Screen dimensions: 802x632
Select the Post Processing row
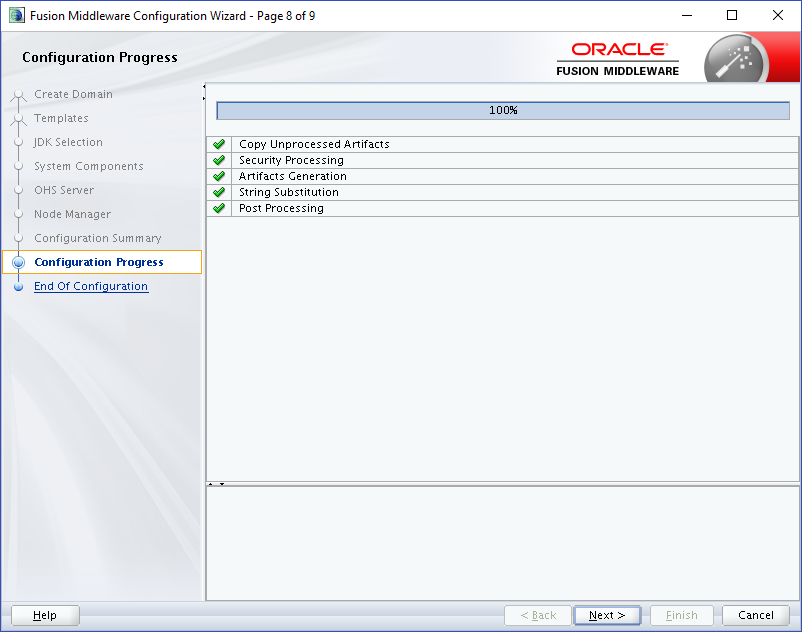coord(503,208)
